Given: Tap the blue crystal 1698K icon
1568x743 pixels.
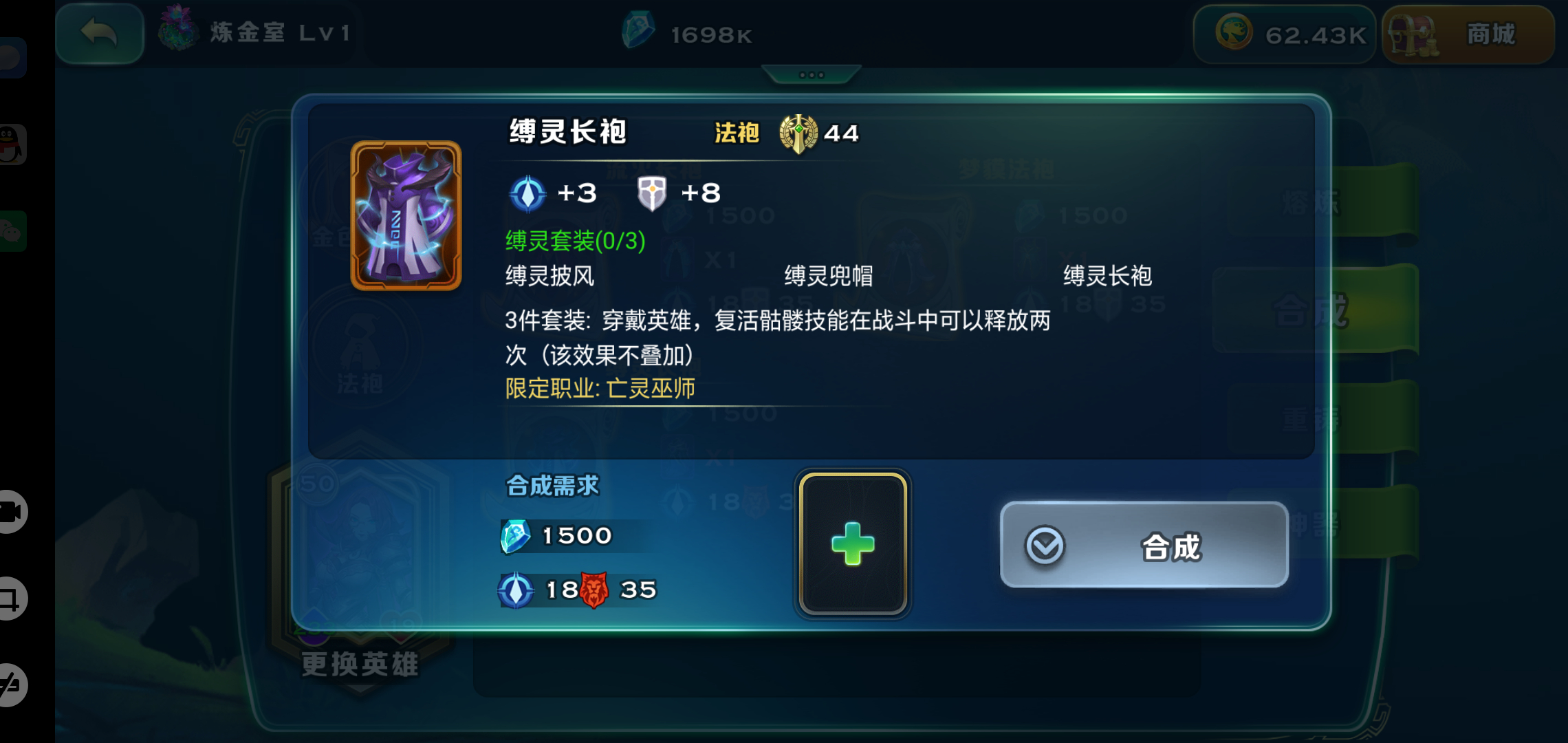Looking at the screenshot, I should coord(638,32).
